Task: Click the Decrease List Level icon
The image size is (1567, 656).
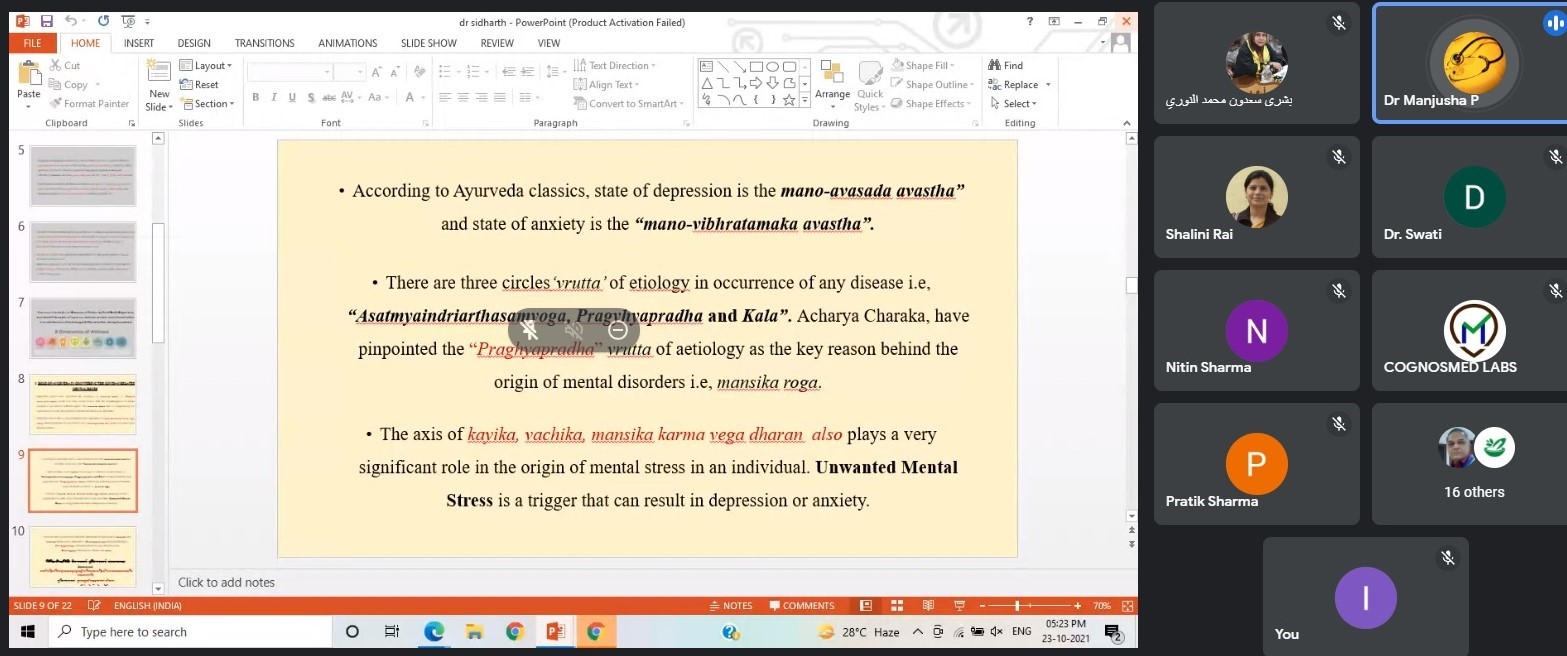Action: tap(509, 72)
